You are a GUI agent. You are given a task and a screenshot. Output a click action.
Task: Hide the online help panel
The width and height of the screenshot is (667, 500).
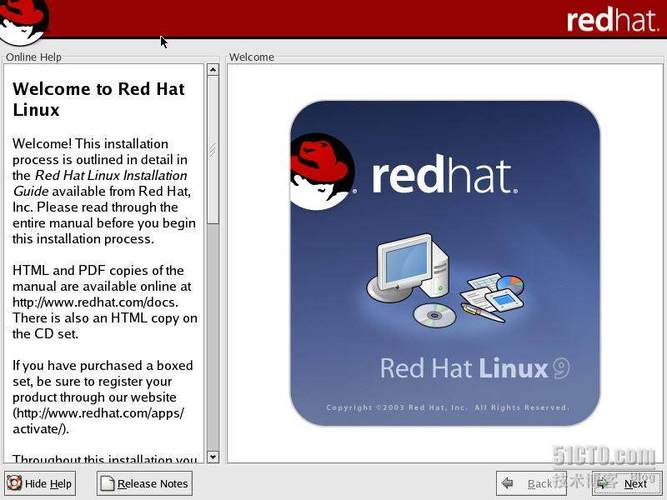click(x=40, y=483)
